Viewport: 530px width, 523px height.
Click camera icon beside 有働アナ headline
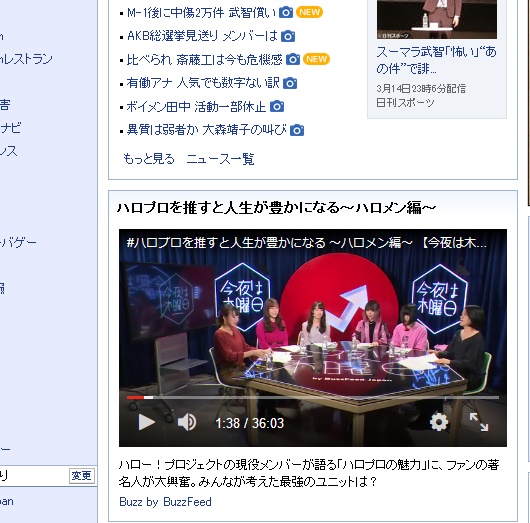[x=290, y=83]
